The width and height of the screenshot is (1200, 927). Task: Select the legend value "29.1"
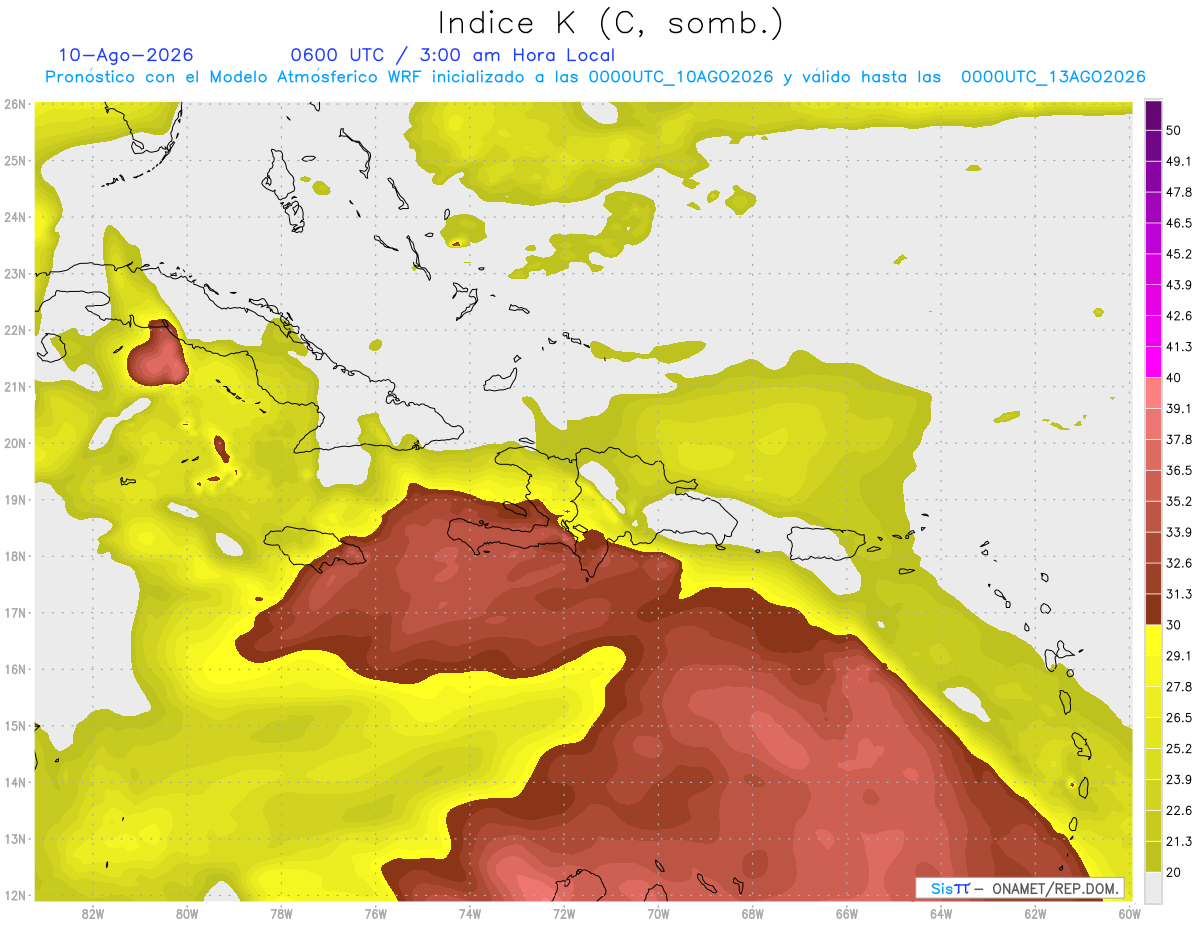[1180, 655]
